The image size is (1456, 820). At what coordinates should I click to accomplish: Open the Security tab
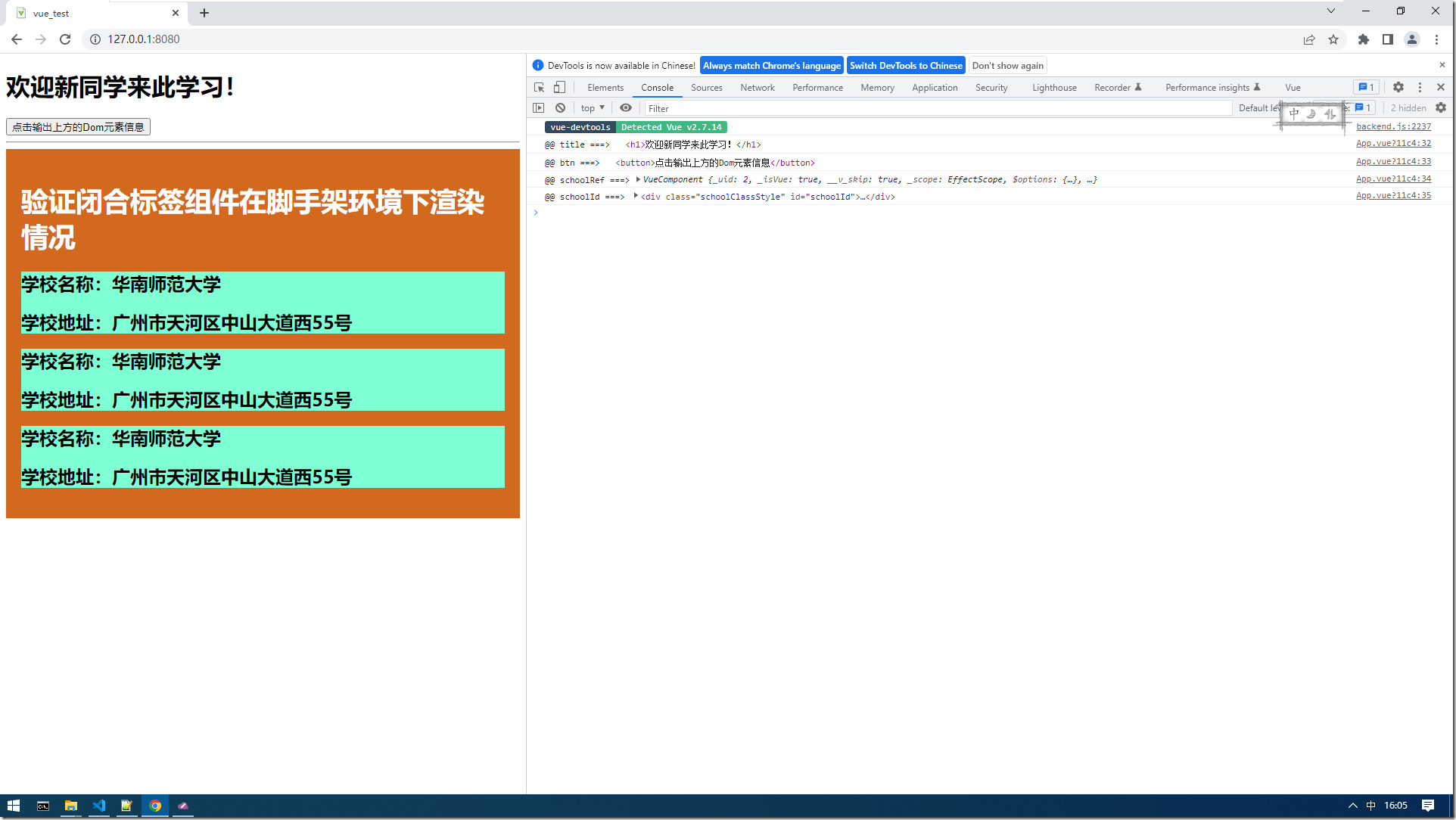click(x=992, y=88)
